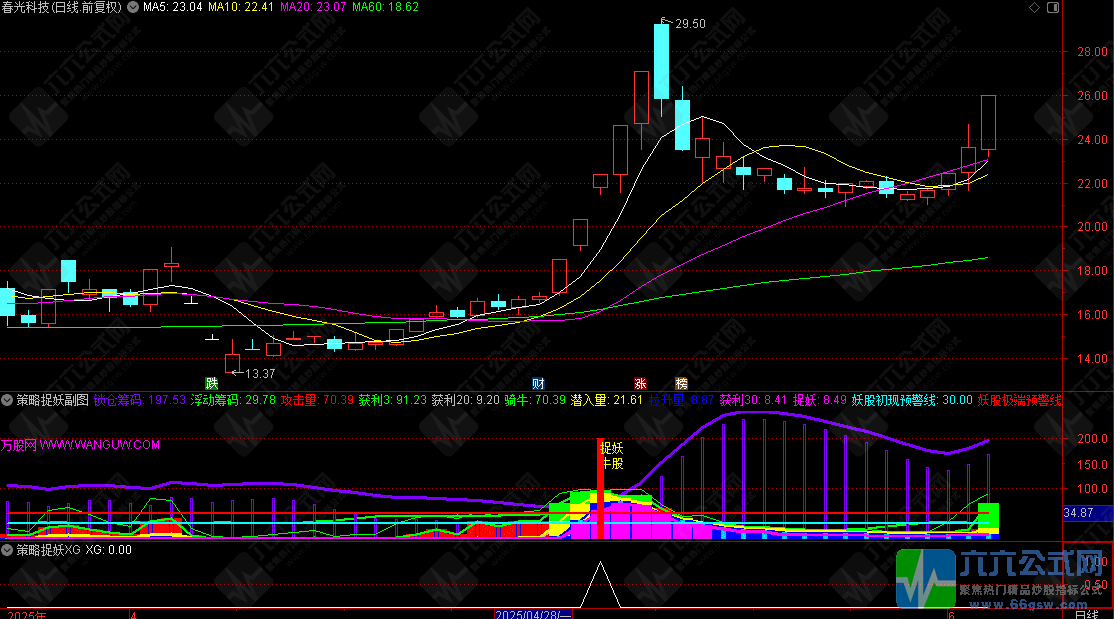Click the window layout icon at top-right
Screen dimensions: 1114x619
[1053, 7]
